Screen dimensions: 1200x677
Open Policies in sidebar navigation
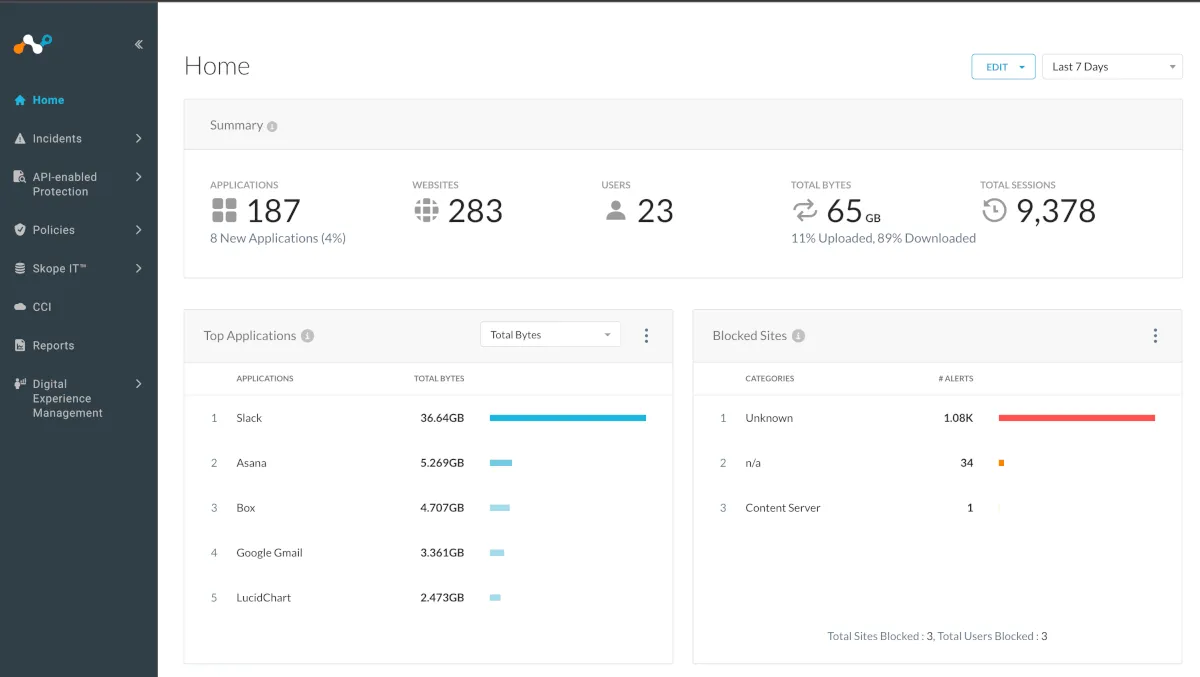pos(54,230)
